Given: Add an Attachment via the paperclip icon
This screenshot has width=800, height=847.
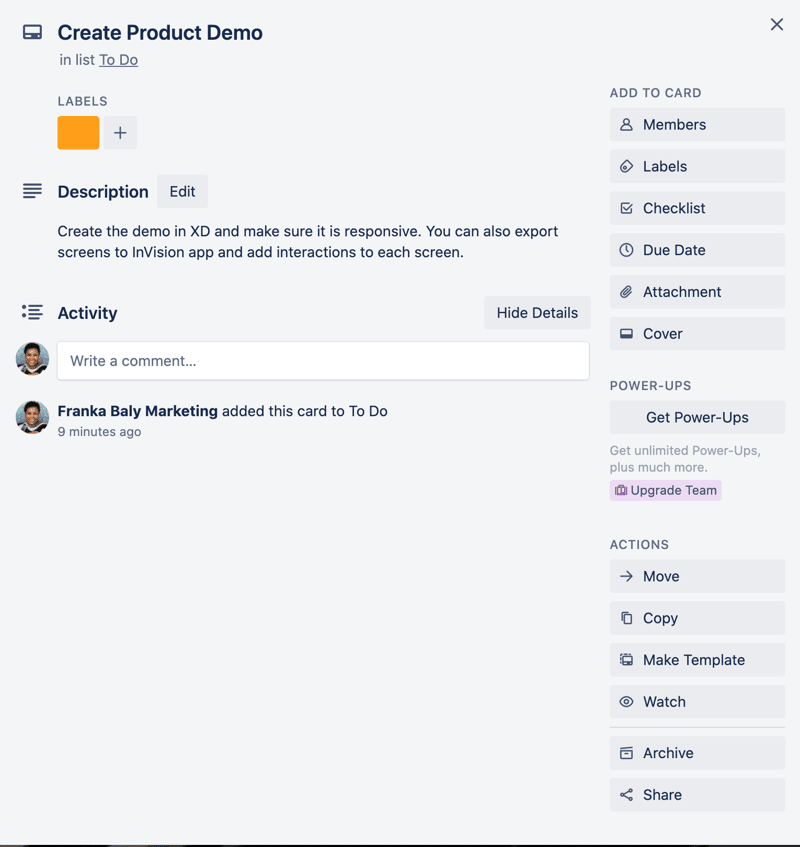Looking at the screenshot, I should 697,292.
